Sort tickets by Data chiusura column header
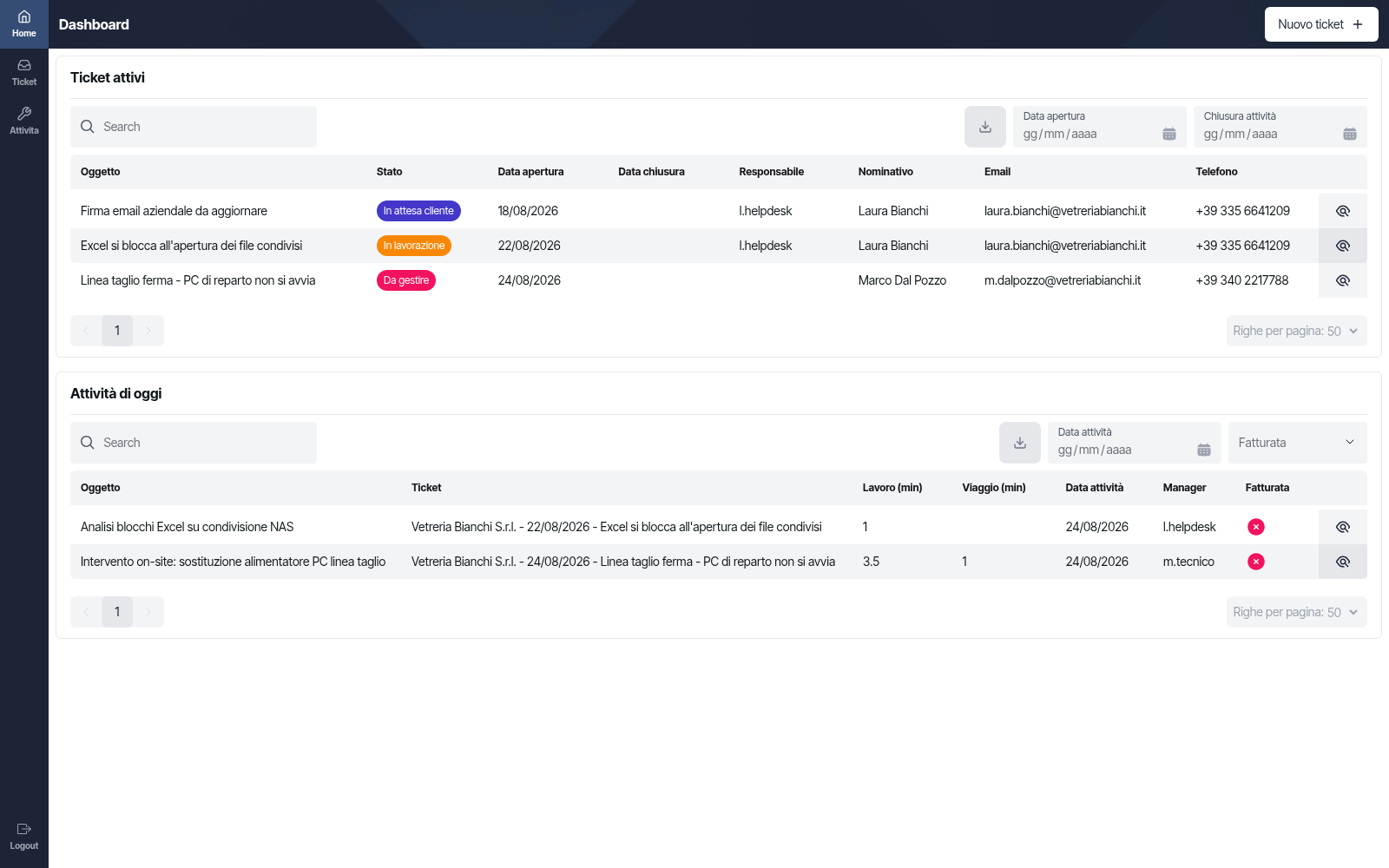 point(651,172)
